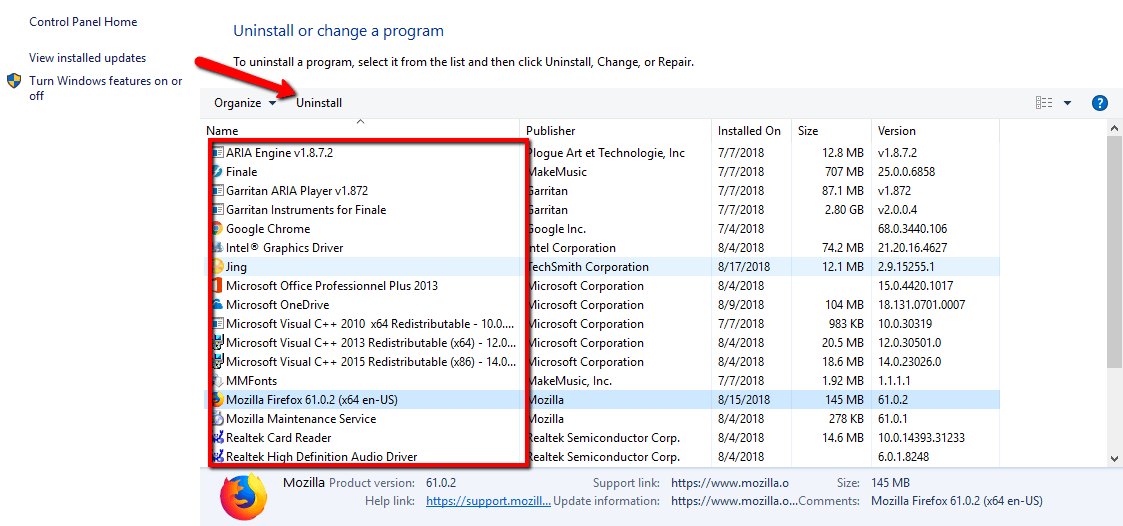Click the Visual C++ 2010 x64 icon
The height and width of the screenshot is (526, 1123).
(x=218, y=324)
